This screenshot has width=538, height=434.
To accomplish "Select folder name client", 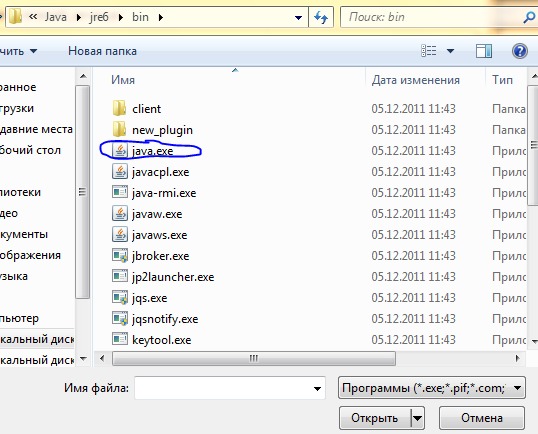I will [147, 109].
